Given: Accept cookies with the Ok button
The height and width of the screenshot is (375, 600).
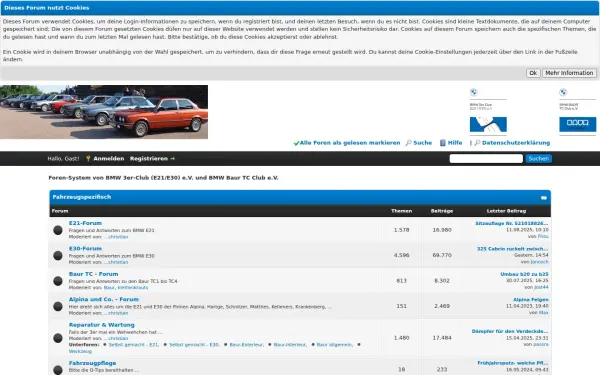Looking at the screenshot, I should pyautogui.click(x=533, y=73).
